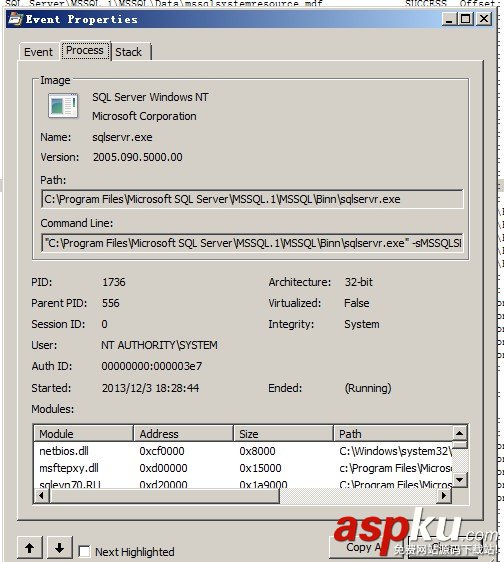Image resolution: width=504 pixels, height=562 pixels.
Task: Click the SQL Server image icon
Action: pyautogui.click(x=63, y=105)
